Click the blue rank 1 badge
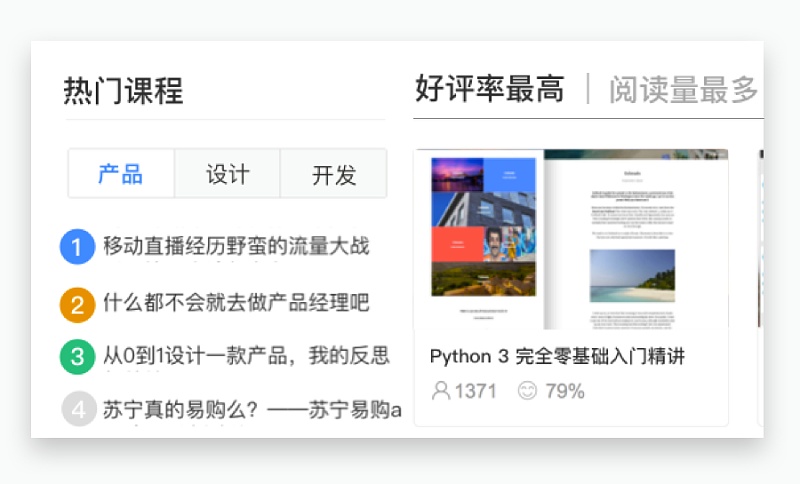The width and height of the screenshot is (800, 484). (78, 247)
